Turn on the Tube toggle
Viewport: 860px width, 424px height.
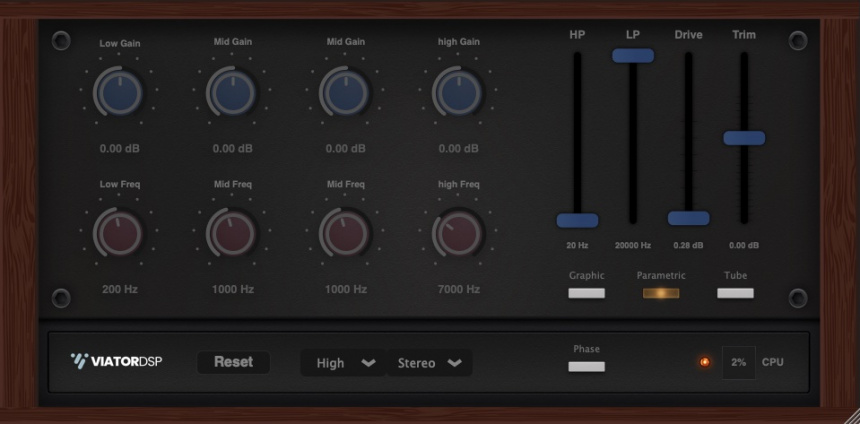[735, 293]
